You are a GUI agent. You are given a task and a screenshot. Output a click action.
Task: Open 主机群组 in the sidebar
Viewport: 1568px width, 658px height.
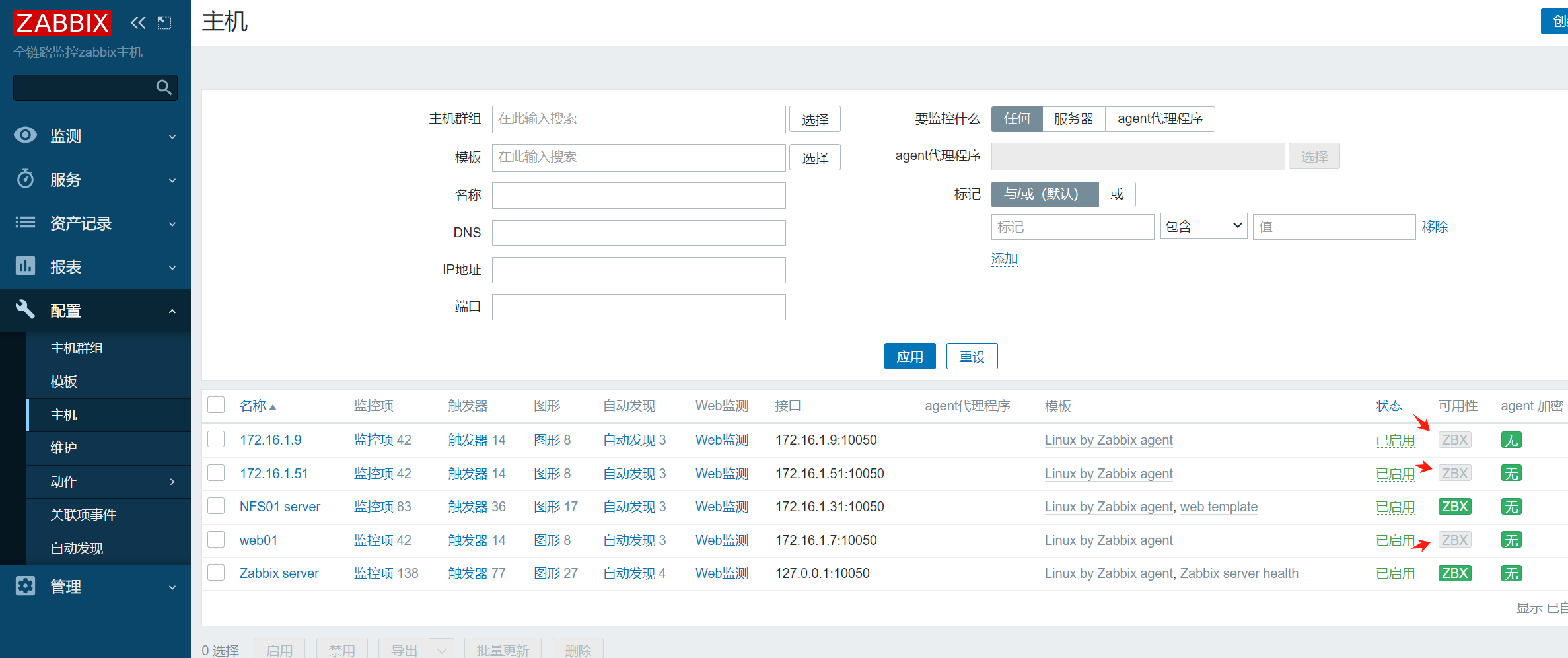pos(108,348)
